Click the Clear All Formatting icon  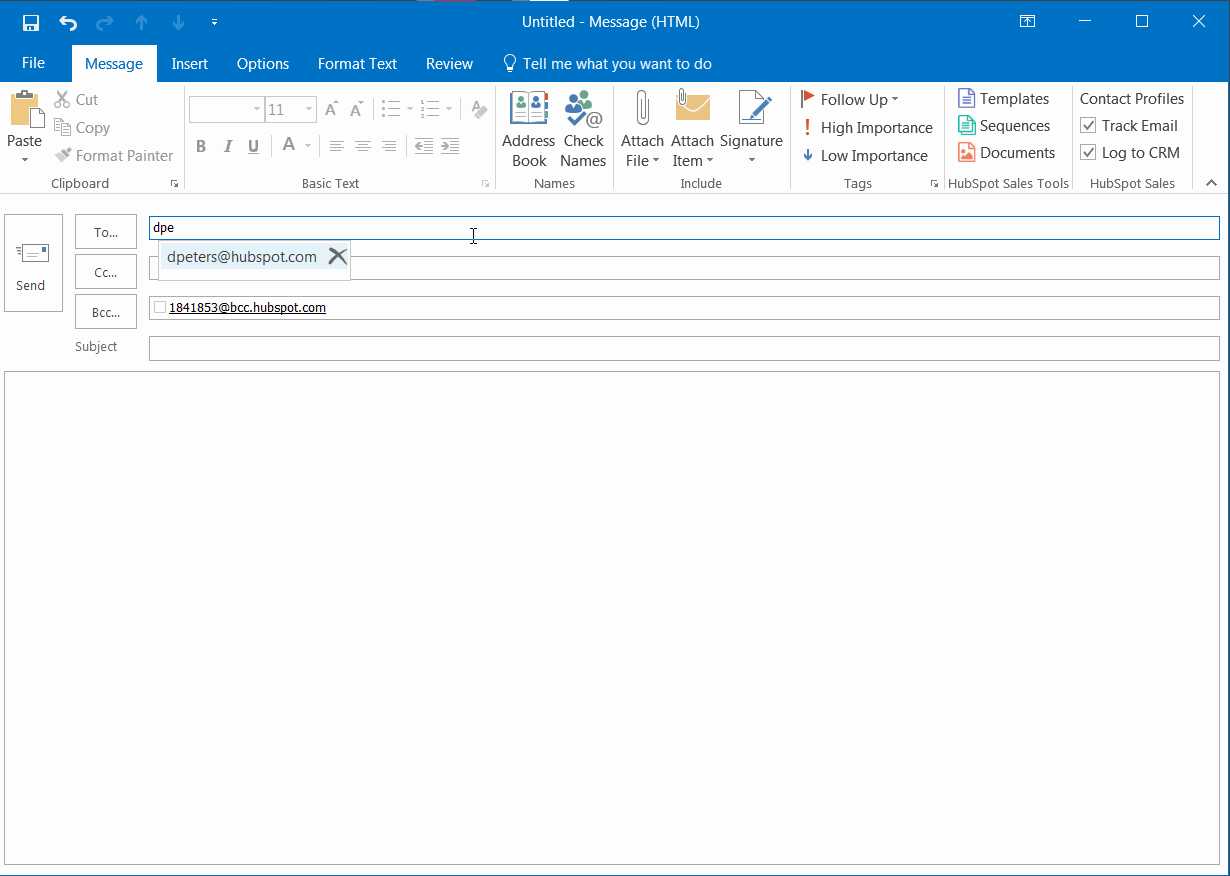click(x=479, y=109)
